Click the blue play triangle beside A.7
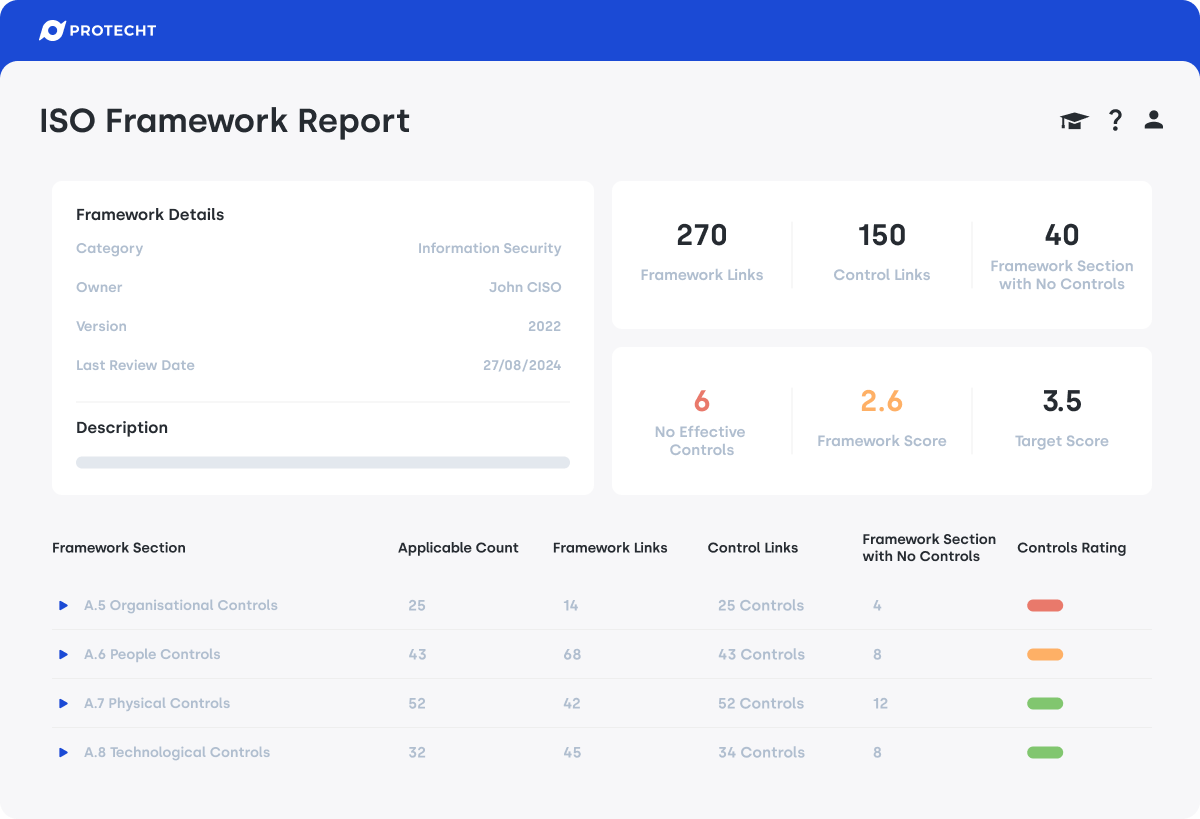Image resolution: width=1200 pixels, height=819 pixels. 62,703
